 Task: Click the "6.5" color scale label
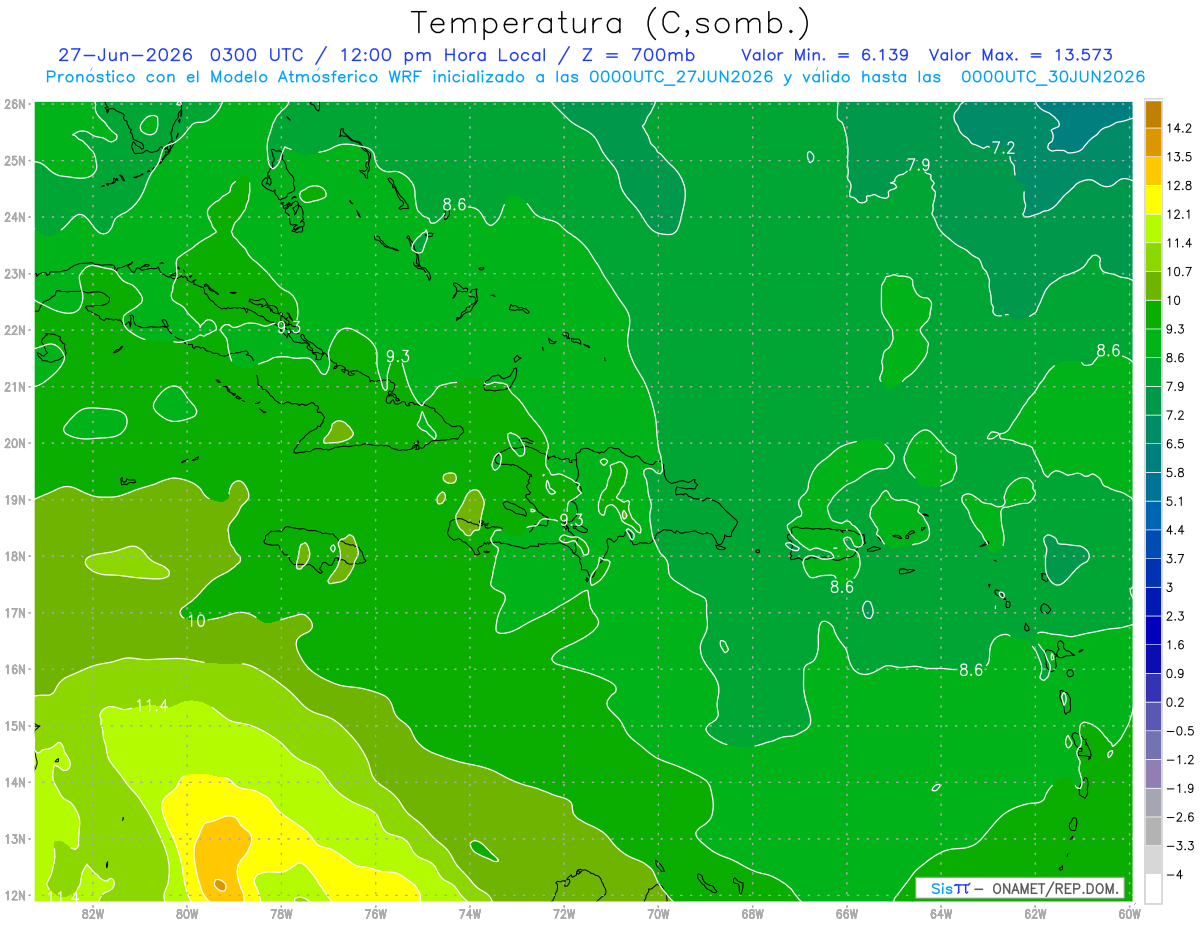click(x=1176, y=444)
